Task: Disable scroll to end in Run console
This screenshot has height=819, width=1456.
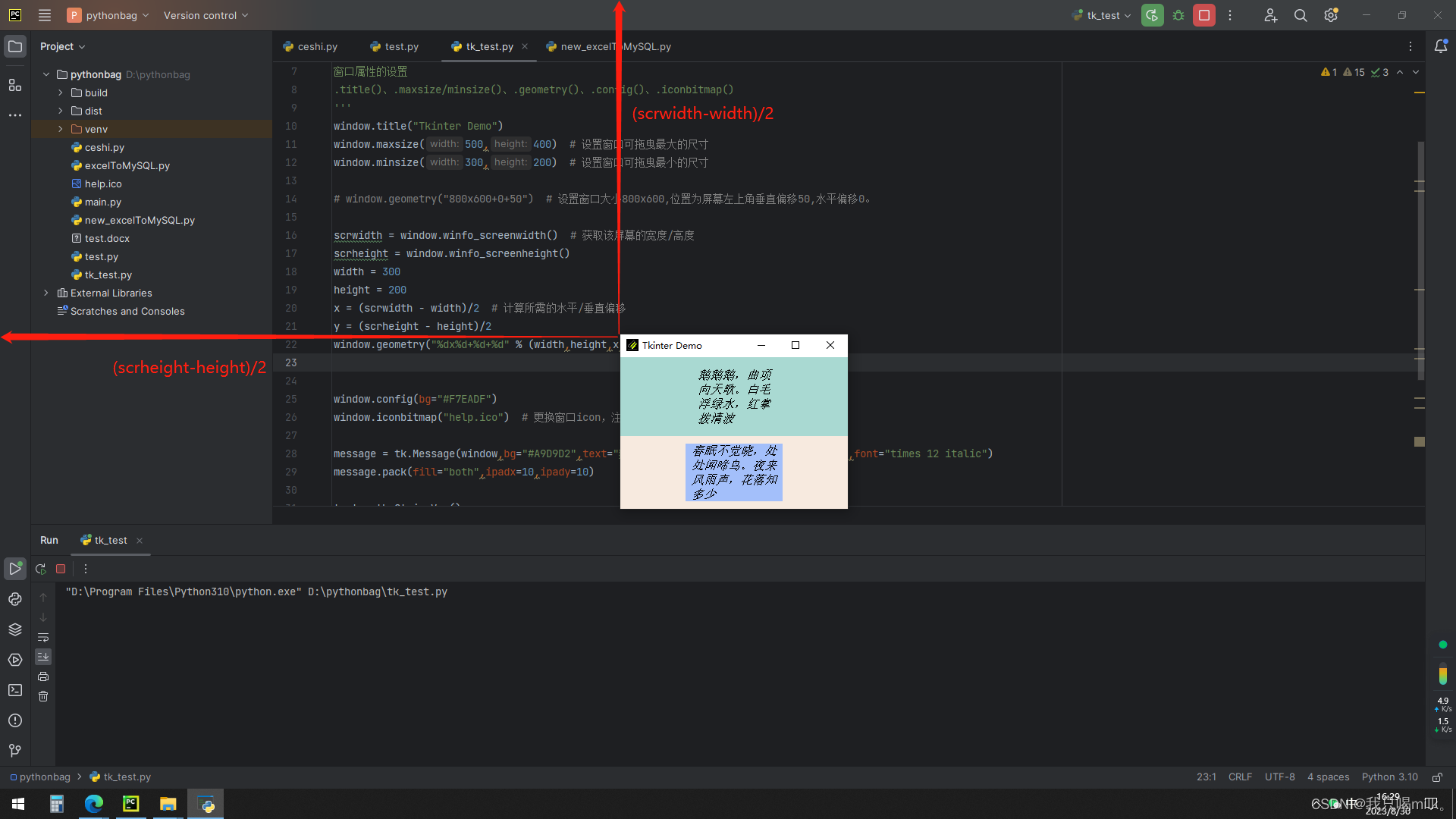Action: (43, 657)
